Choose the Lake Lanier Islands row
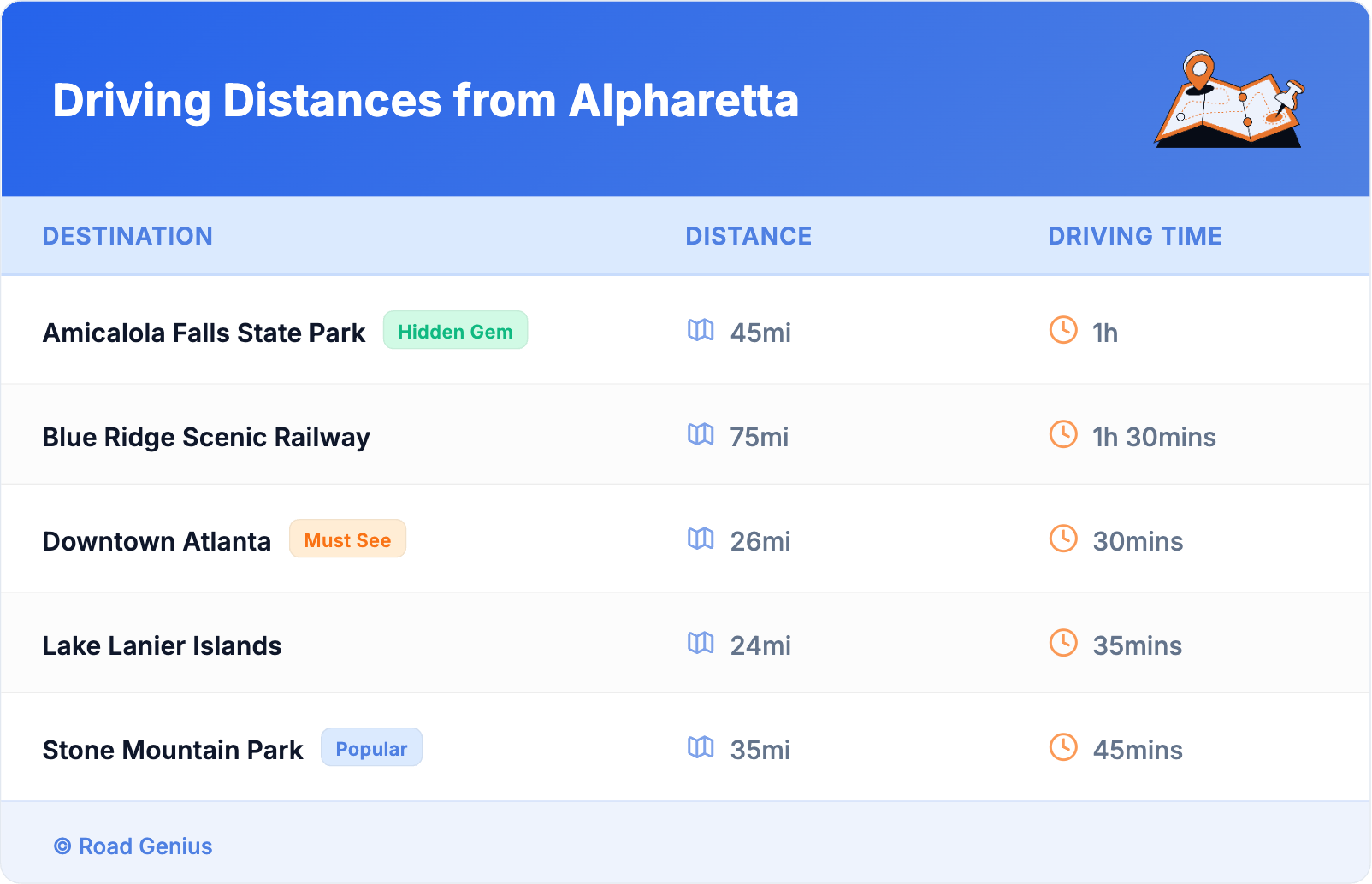 click(x=162, y=645)
